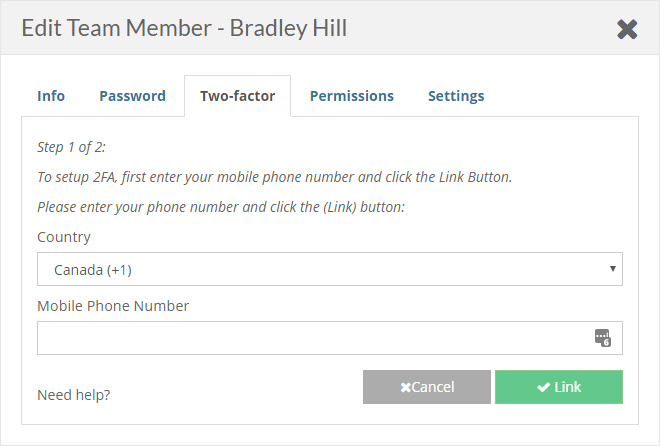Click the checkmark icon on Link button

pos(543,387)
